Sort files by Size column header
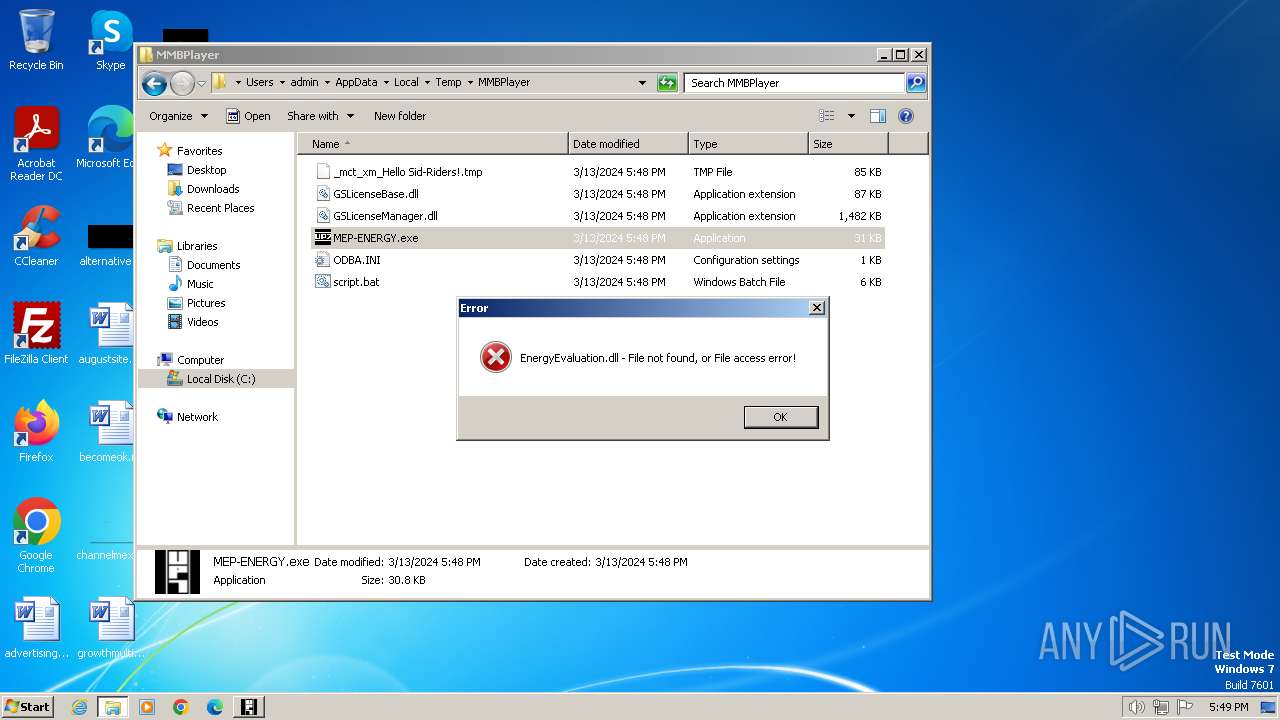This screenshot has width=1280, height=720. point(848,144)
